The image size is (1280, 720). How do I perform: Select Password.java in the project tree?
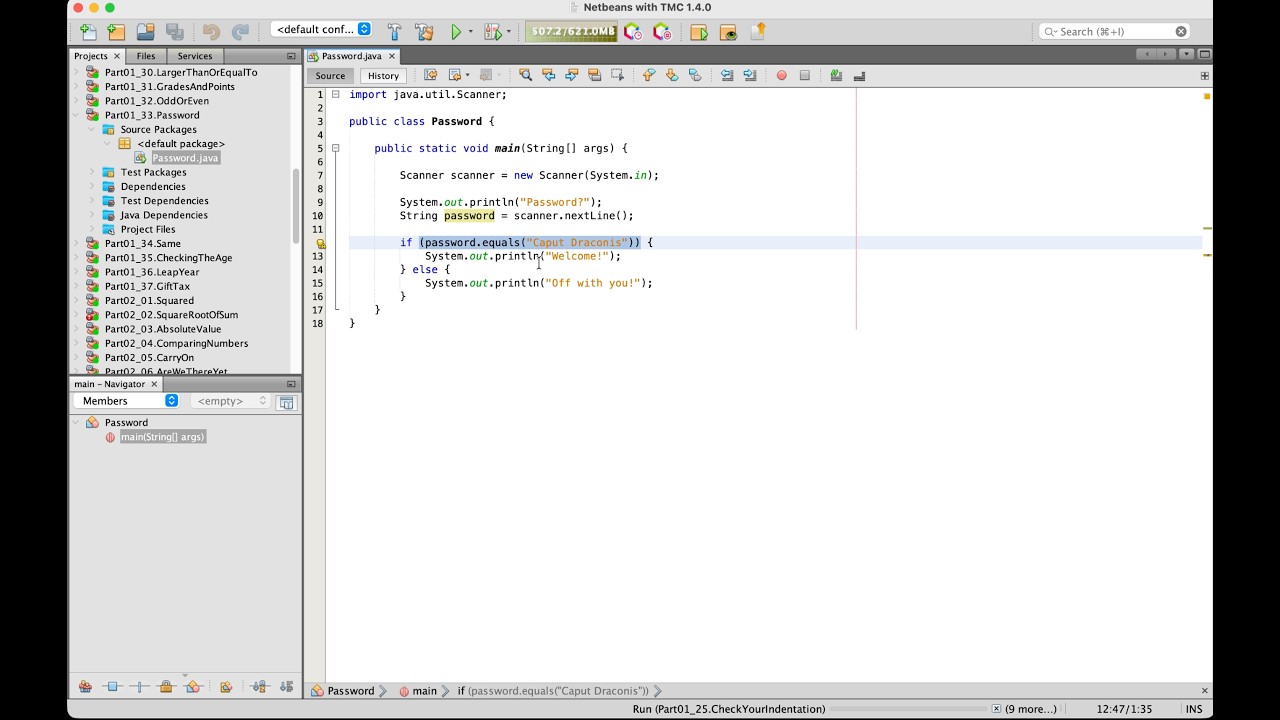coord(185,158)
